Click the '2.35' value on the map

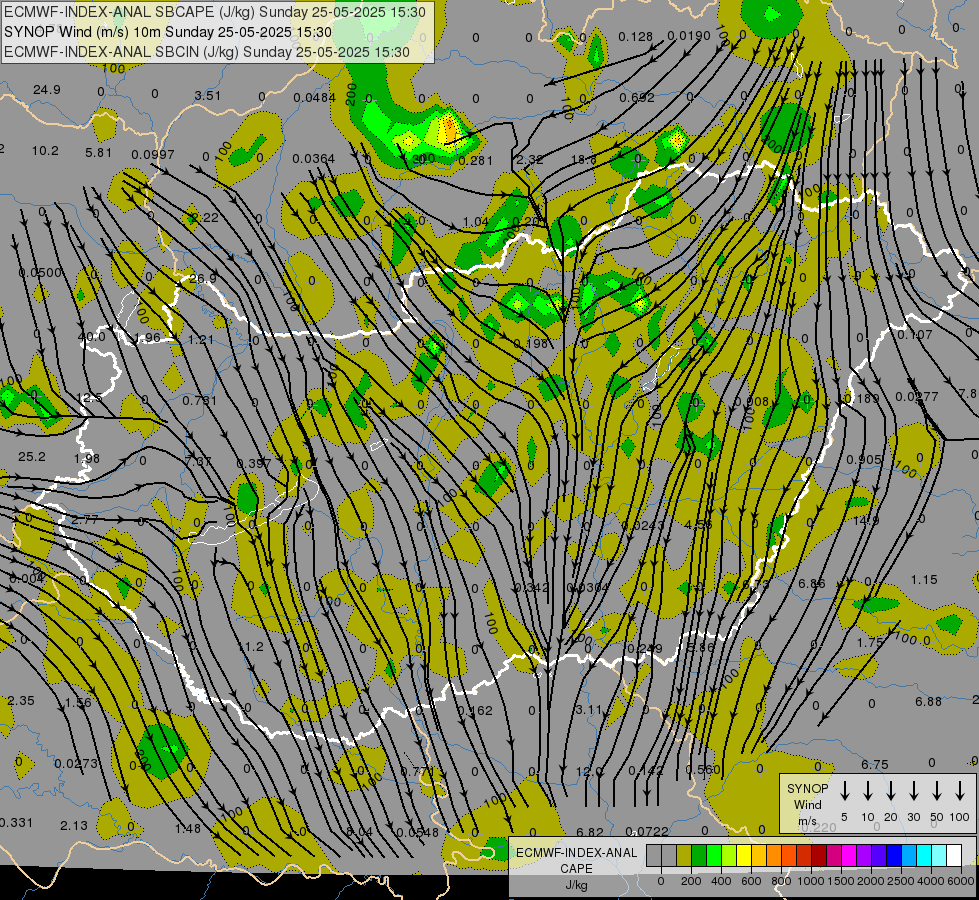click(x=21, y=700)
